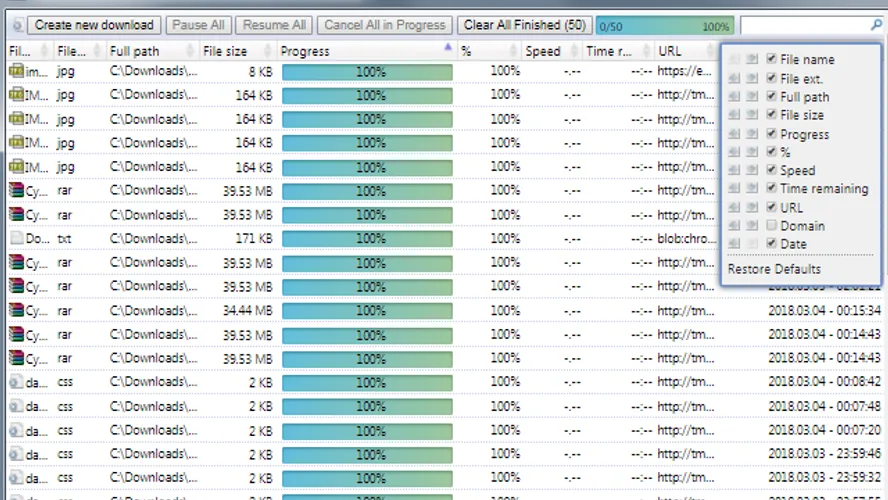Viewport: 888px width, 500px height.
Task: Select the 171 KB file size cell
Action: point(254,238)
